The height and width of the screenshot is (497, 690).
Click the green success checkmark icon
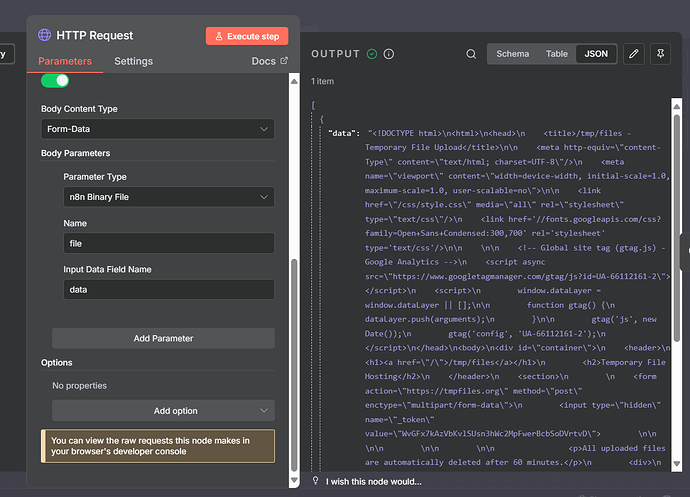372,54
